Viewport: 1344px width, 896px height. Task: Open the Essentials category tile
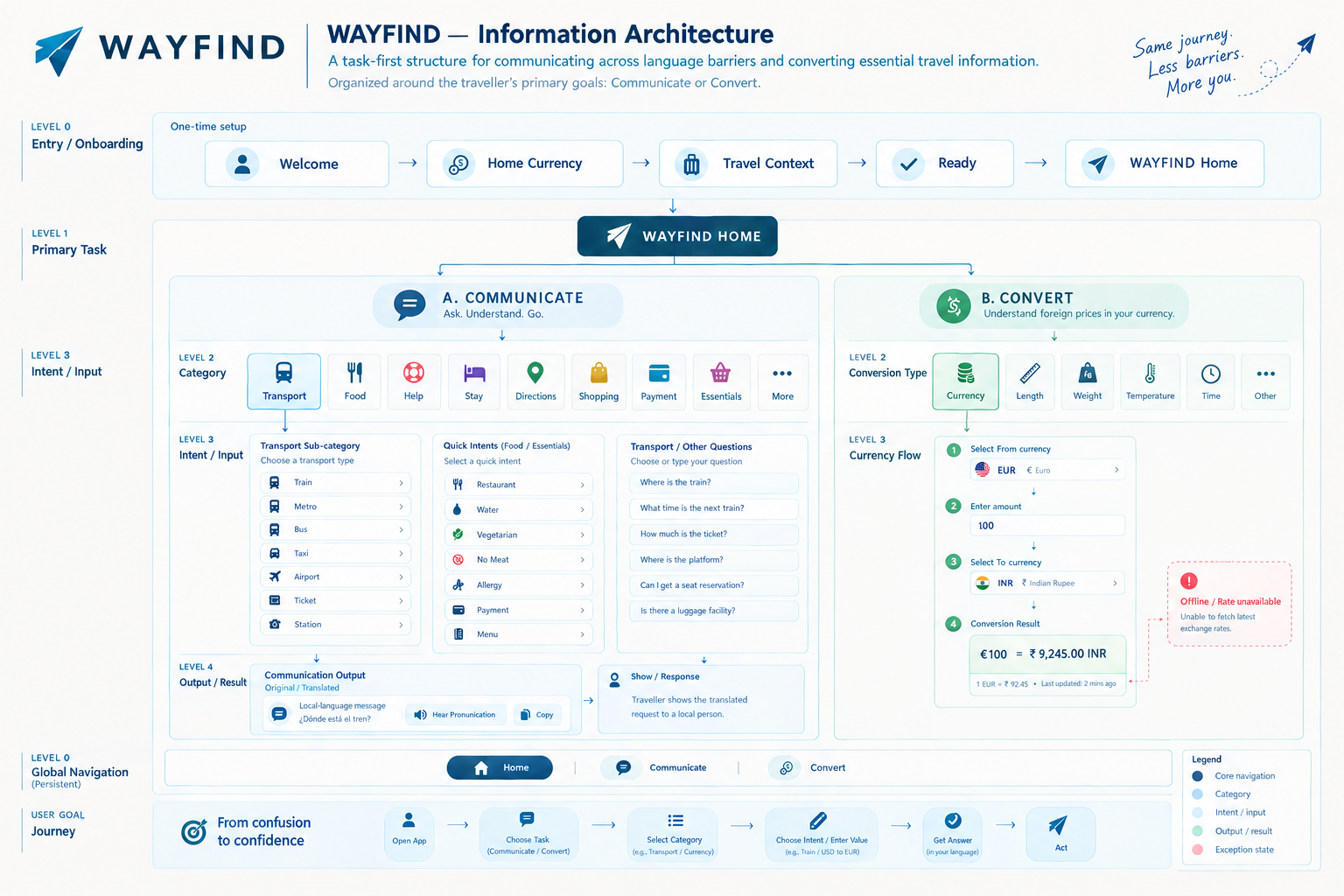click(721, 381)
